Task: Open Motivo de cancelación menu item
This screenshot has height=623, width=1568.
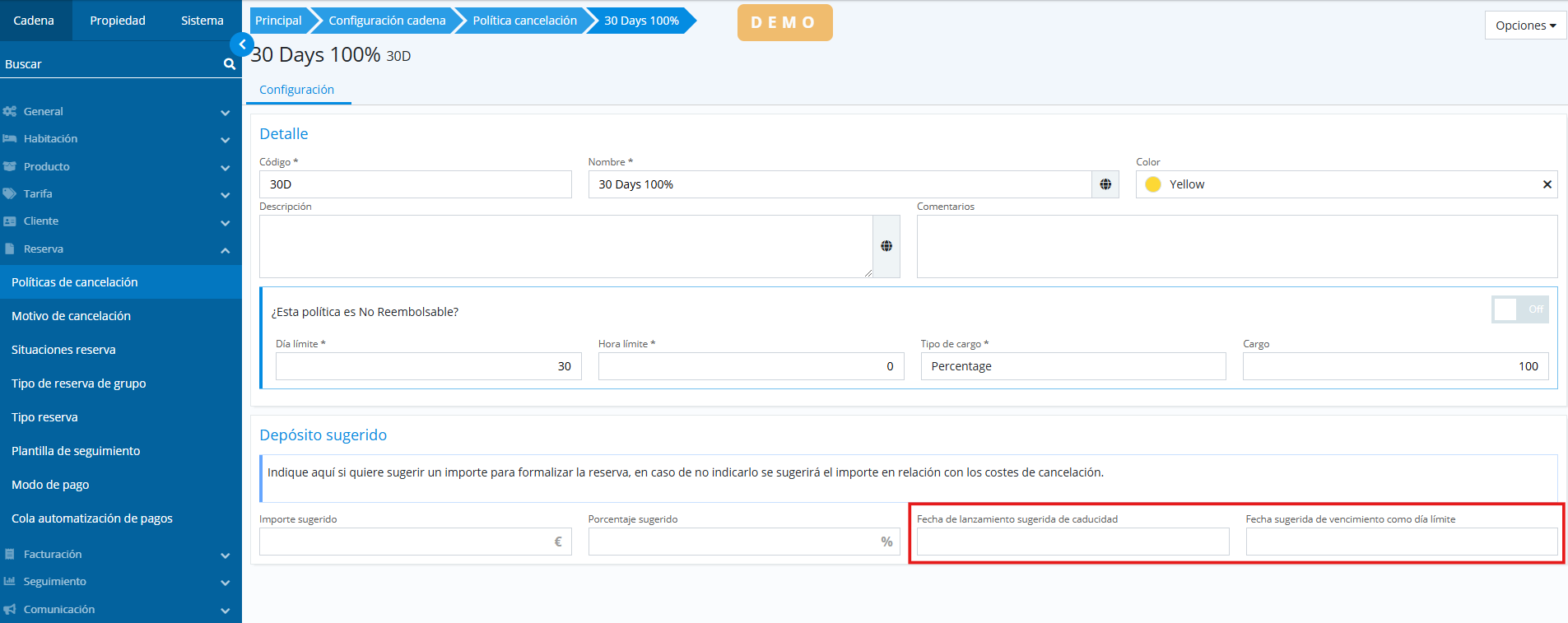Action: coord(71,316)
